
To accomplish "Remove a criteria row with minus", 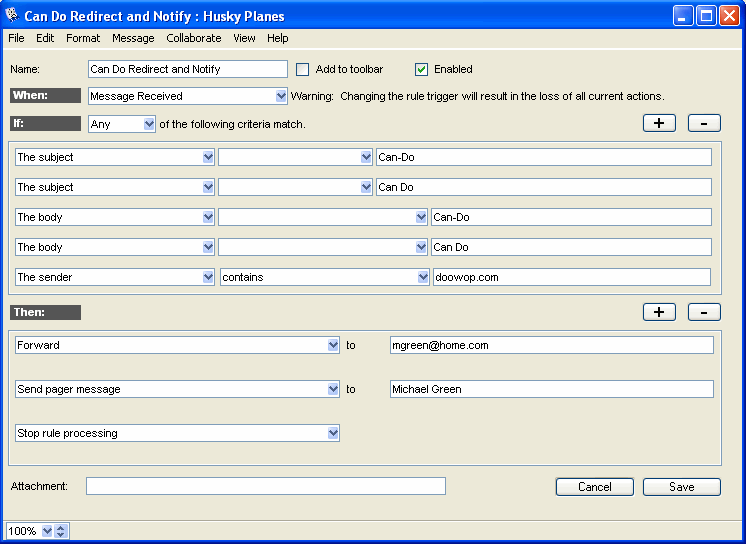I will (704, 123).
